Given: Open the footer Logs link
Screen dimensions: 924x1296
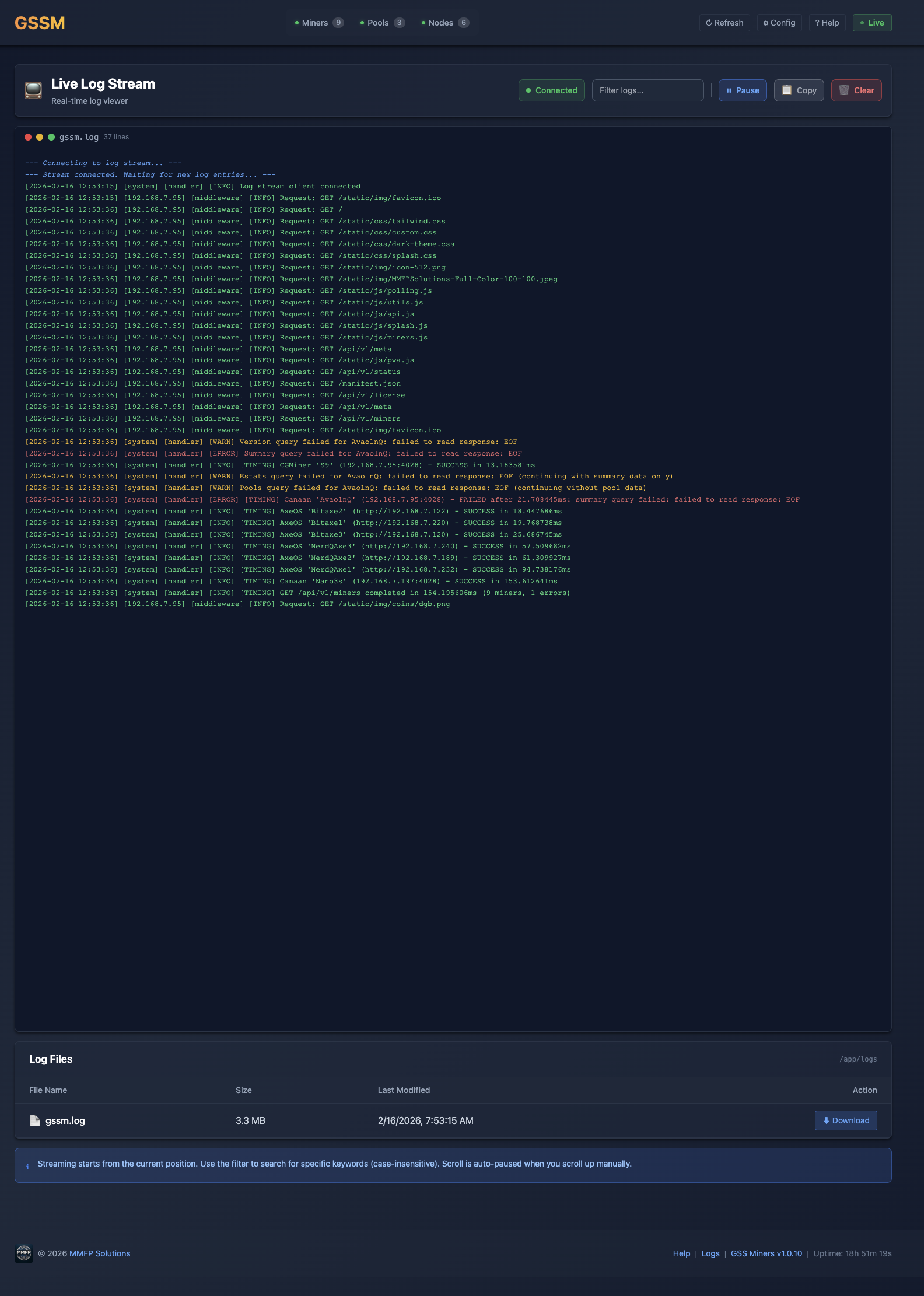Looking at the screenshot, I should [x=710, y=1253].
